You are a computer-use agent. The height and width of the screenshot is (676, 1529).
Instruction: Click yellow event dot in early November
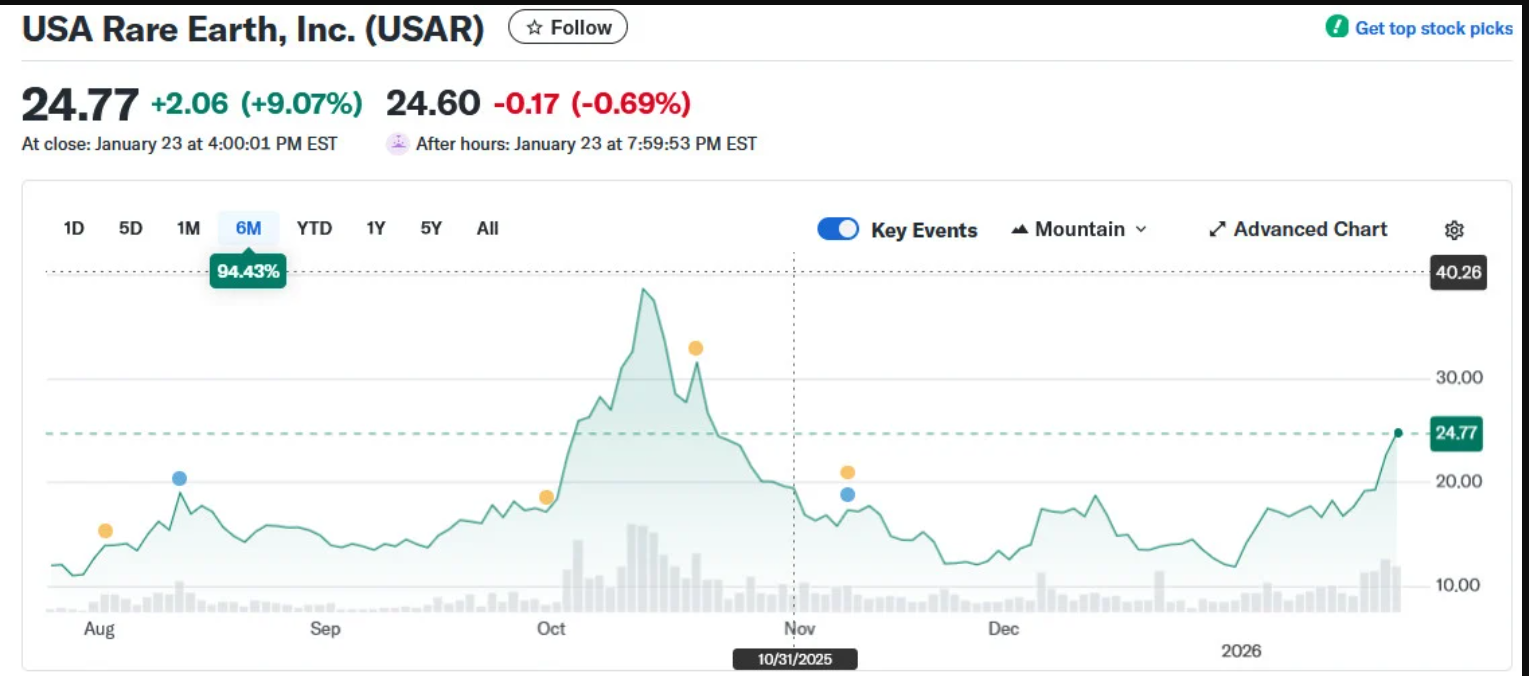pyautogui.click(x=848, y=472)
